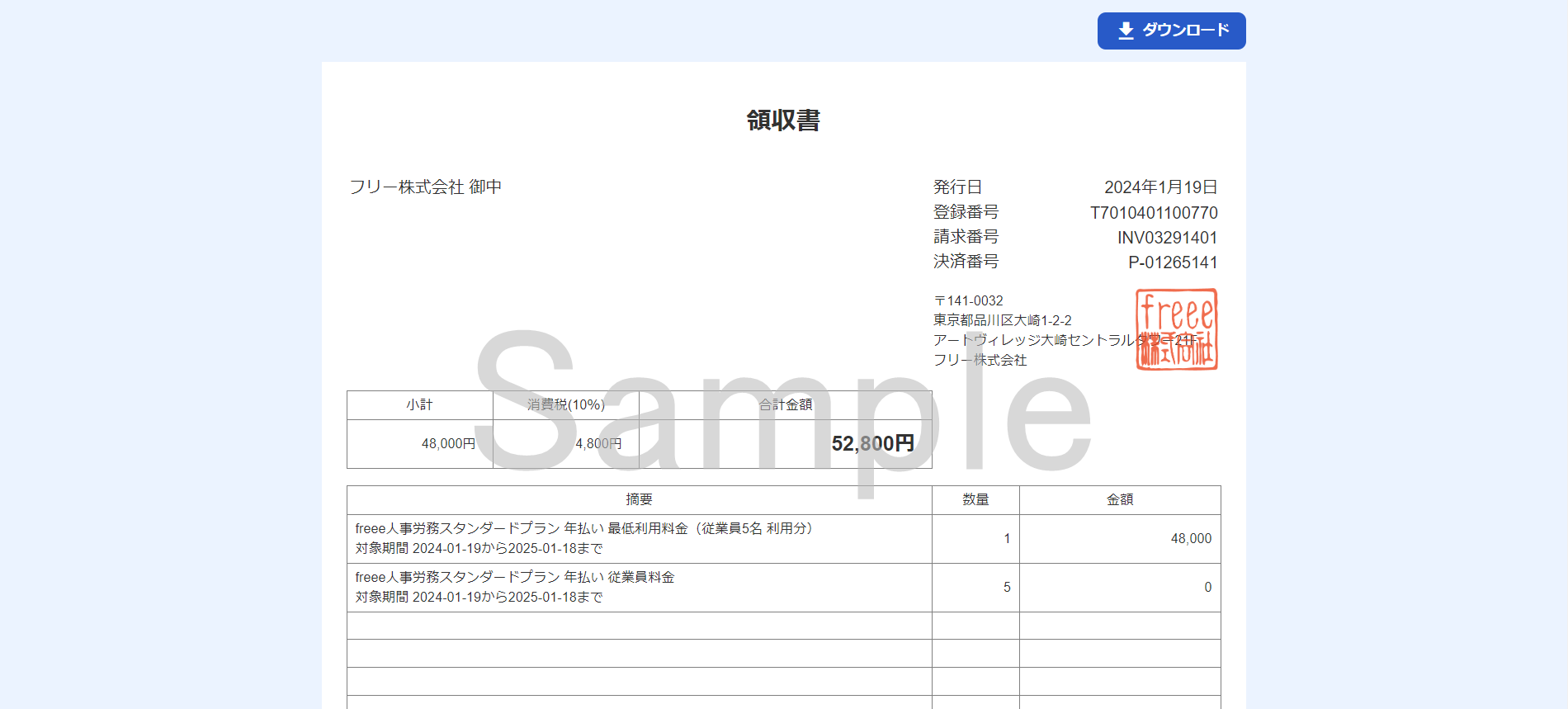Viewport: 1568px width, 709px height.
Task: Click the 金額 table header
Action: [x=1120, y=500]
